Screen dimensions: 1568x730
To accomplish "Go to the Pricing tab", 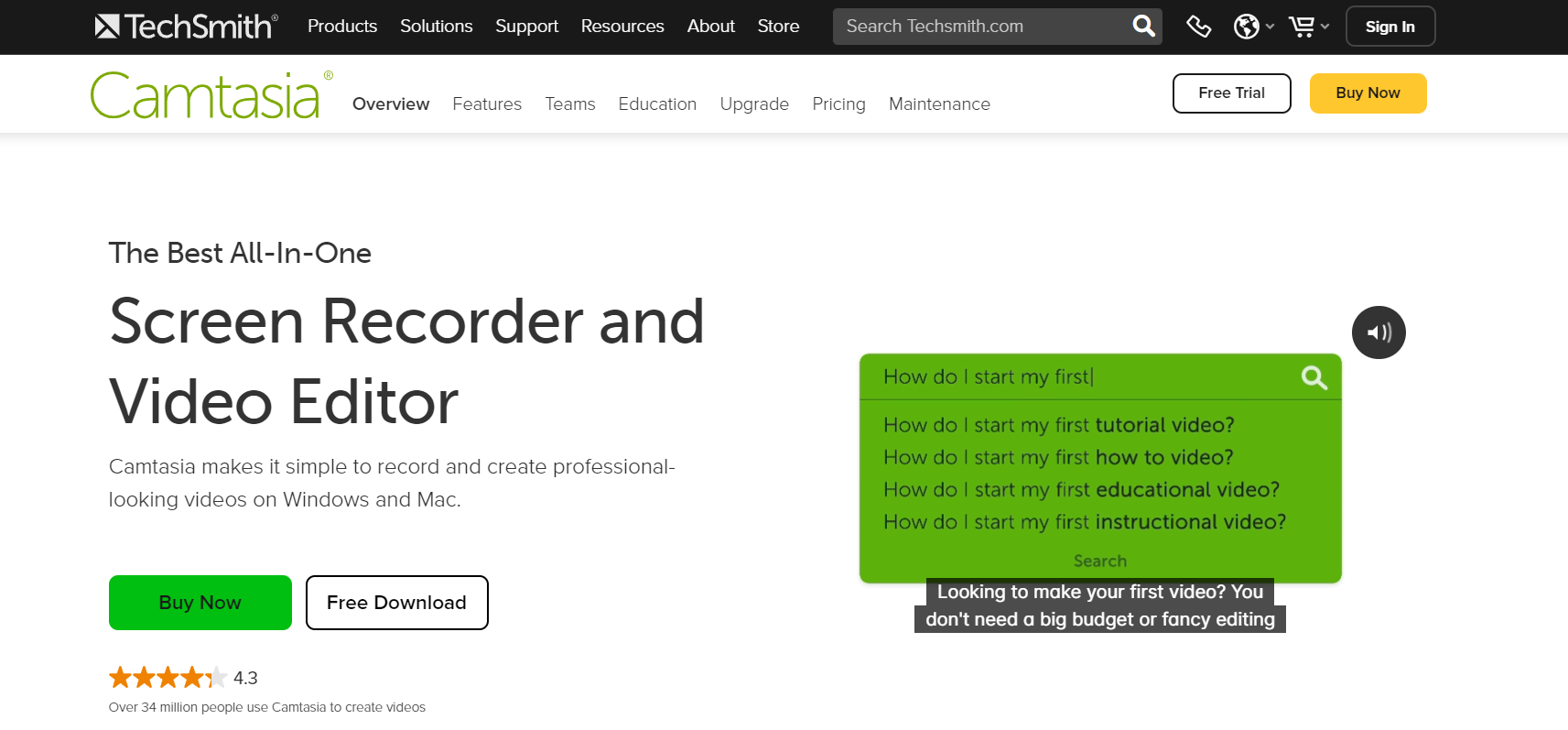I will [838, 104].
